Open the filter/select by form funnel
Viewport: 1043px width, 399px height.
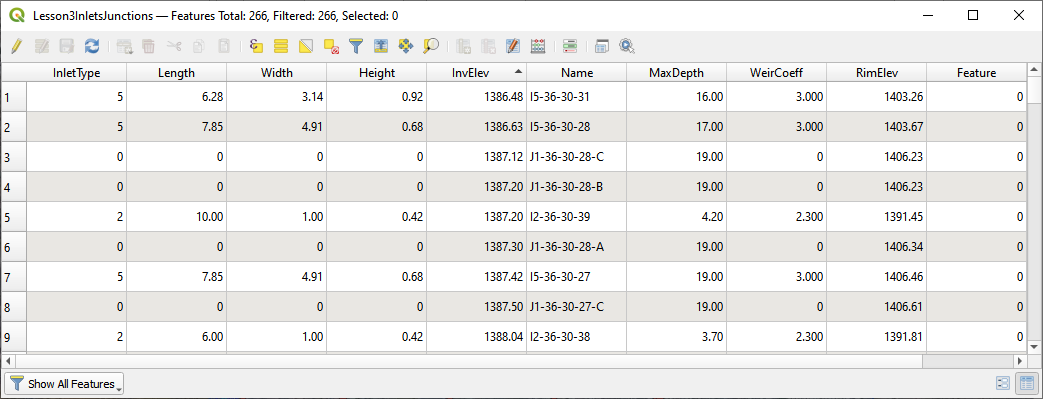pyautogui.click(x=357, y=46)
